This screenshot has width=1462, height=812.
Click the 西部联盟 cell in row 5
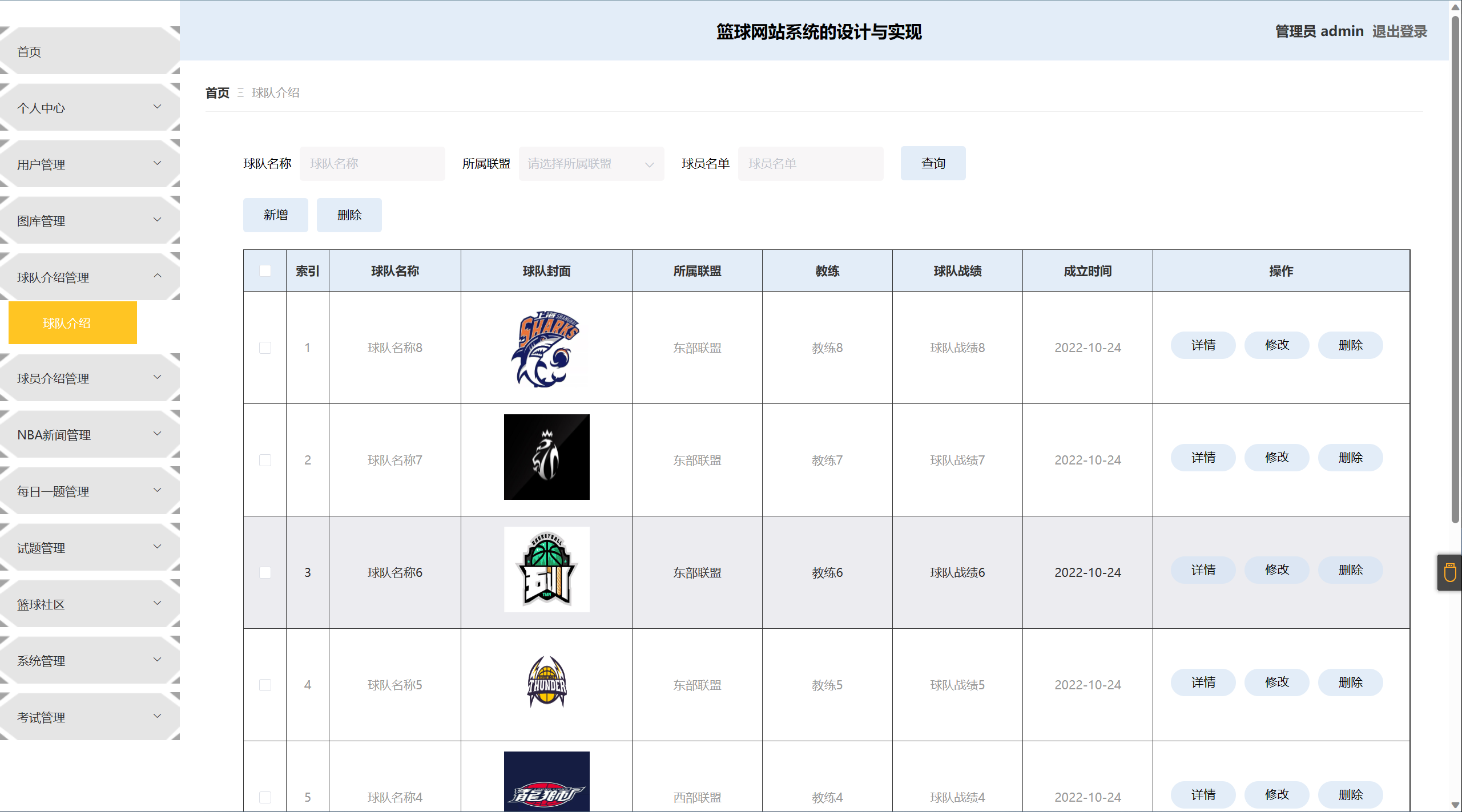pyautogui.click(x=697, y=797)
